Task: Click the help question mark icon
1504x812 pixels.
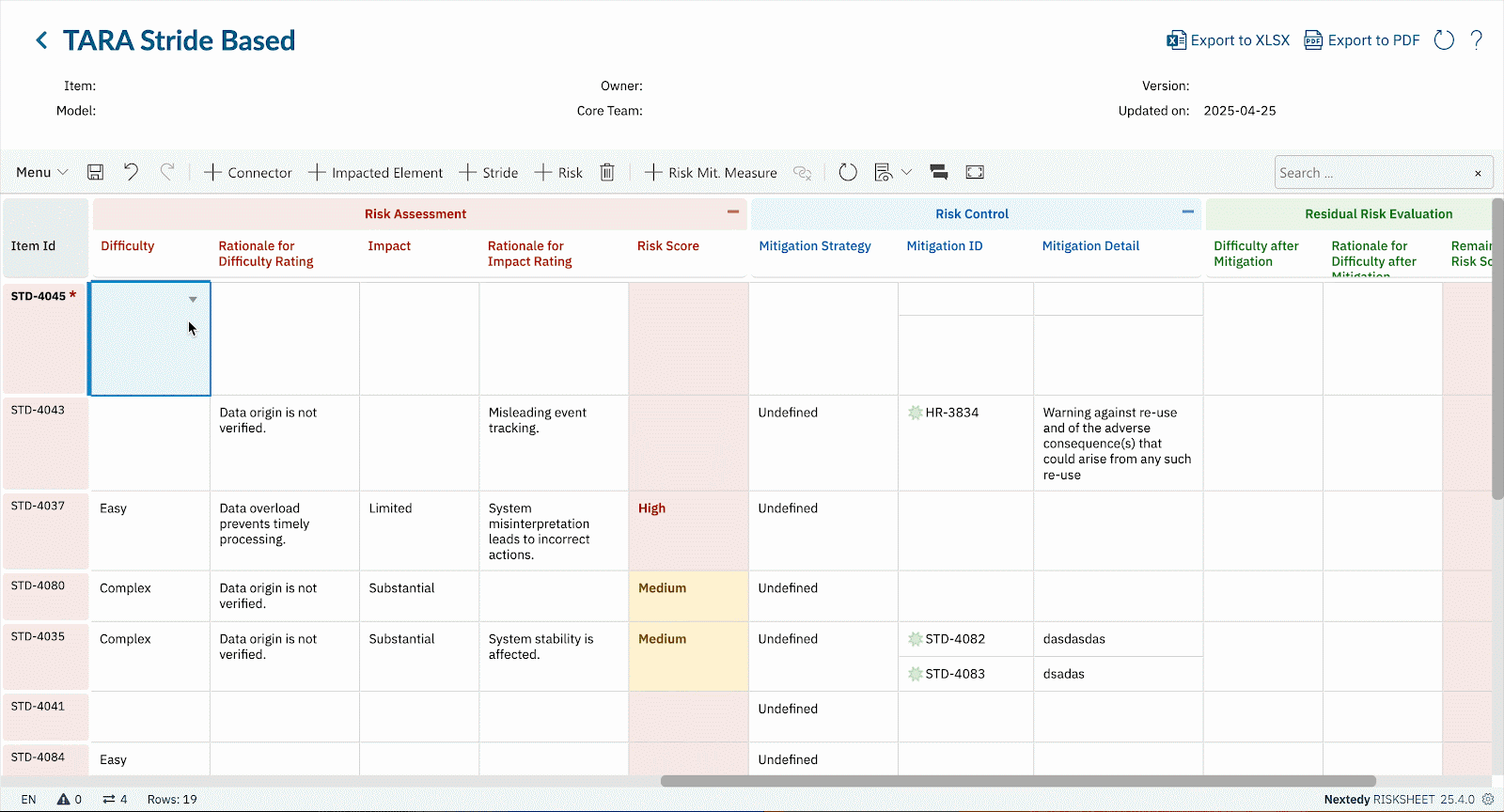Action: point(1477,39)
